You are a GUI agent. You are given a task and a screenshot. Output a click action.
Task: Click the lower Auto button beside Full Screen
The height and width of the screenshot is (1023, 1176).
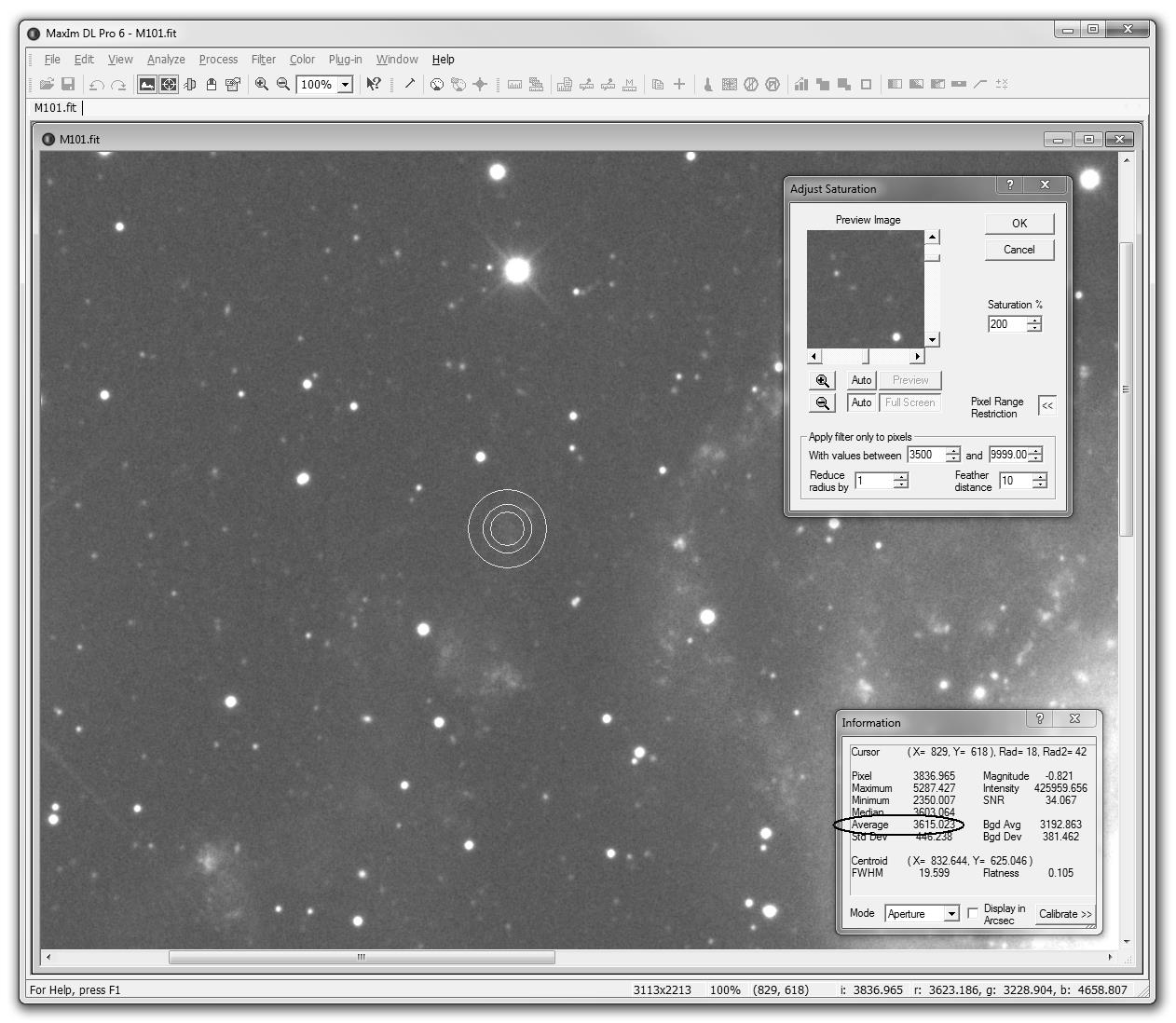pyautogui.click(x=861, y=402)
